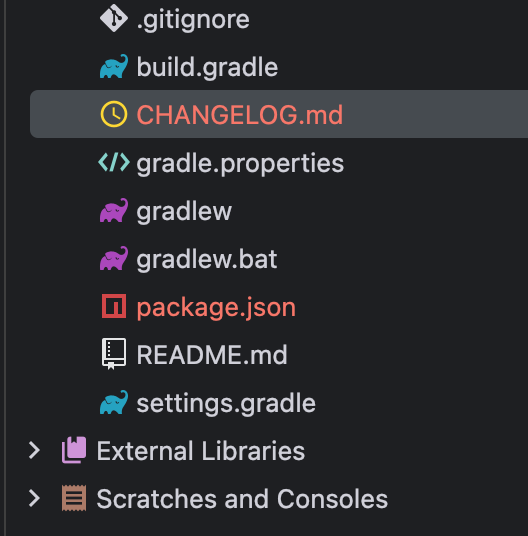Select the settings.gradle file
Image resolution: width=528 pixels, height=536 pixels.
226,404
